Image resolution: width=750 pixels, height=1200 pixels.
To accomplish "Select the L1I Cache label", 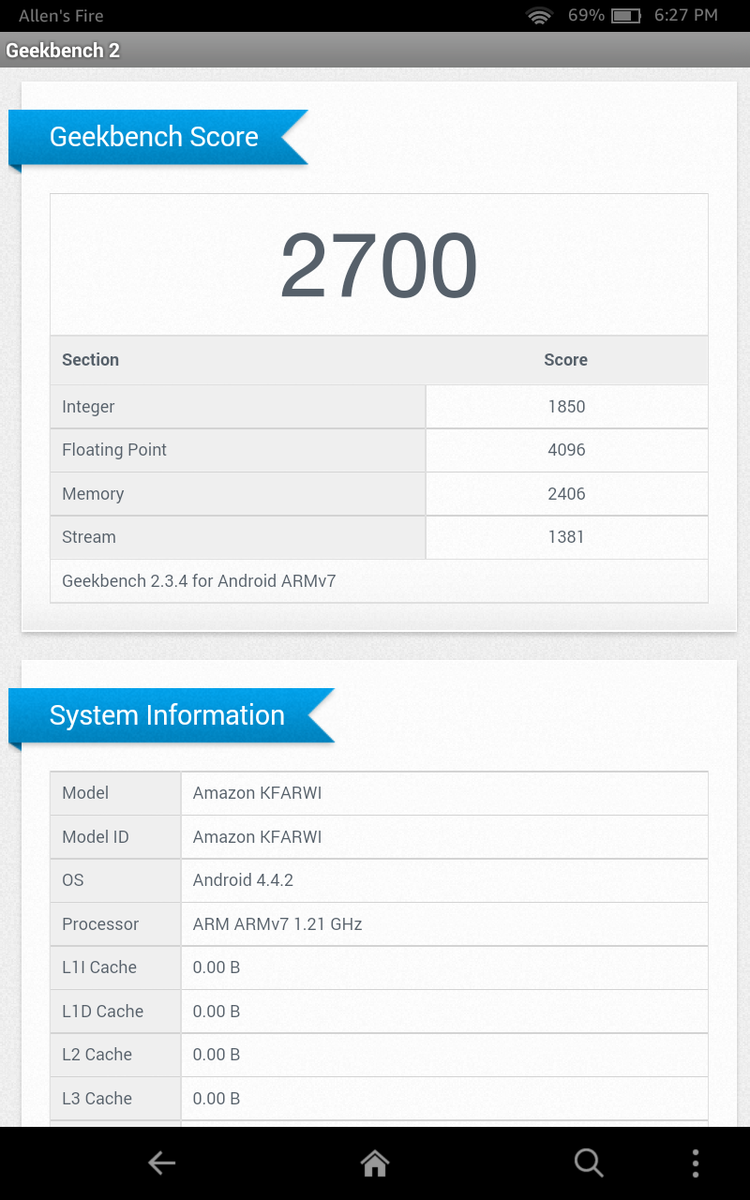I will (x=99, y=967).
